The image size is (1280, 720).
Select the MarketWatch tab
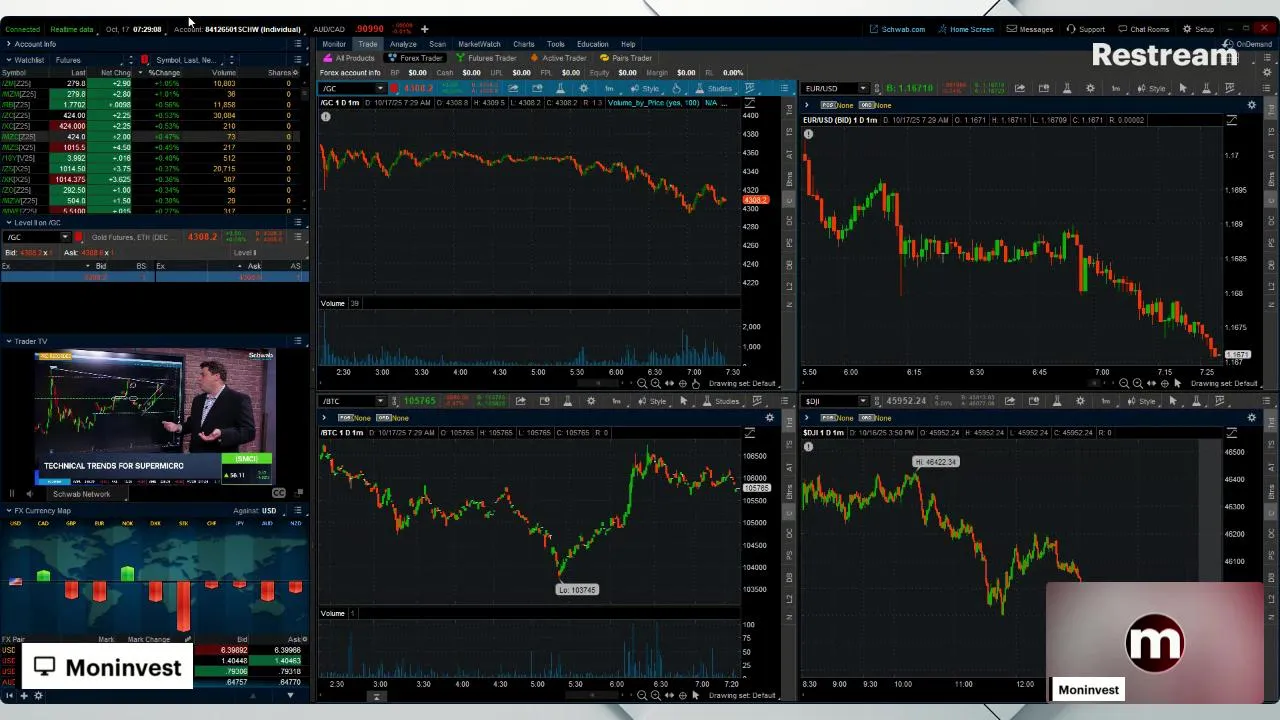point(479,44)
